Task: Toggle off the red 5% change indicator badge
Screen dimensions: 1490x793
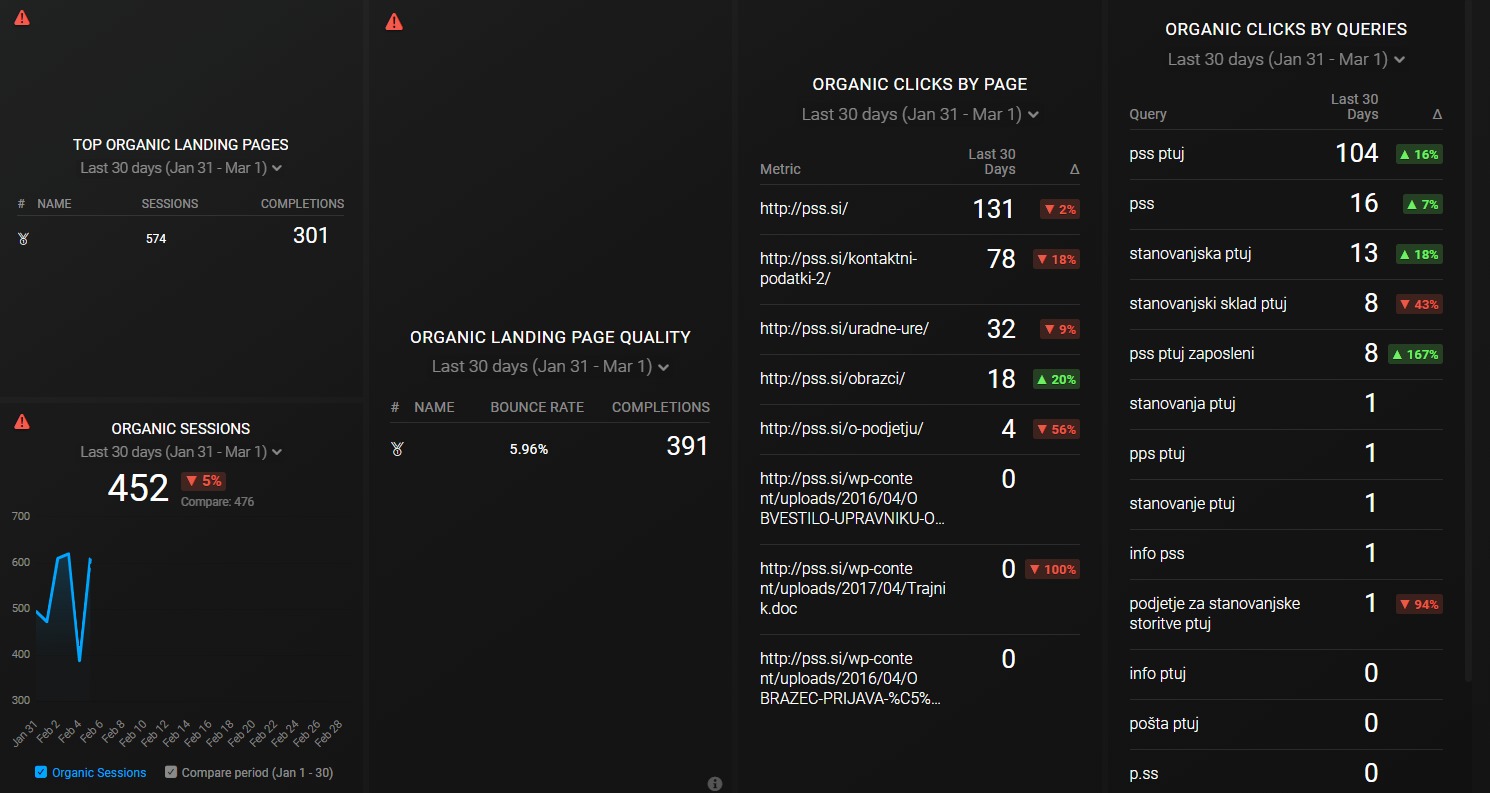Action: [204, 481]
